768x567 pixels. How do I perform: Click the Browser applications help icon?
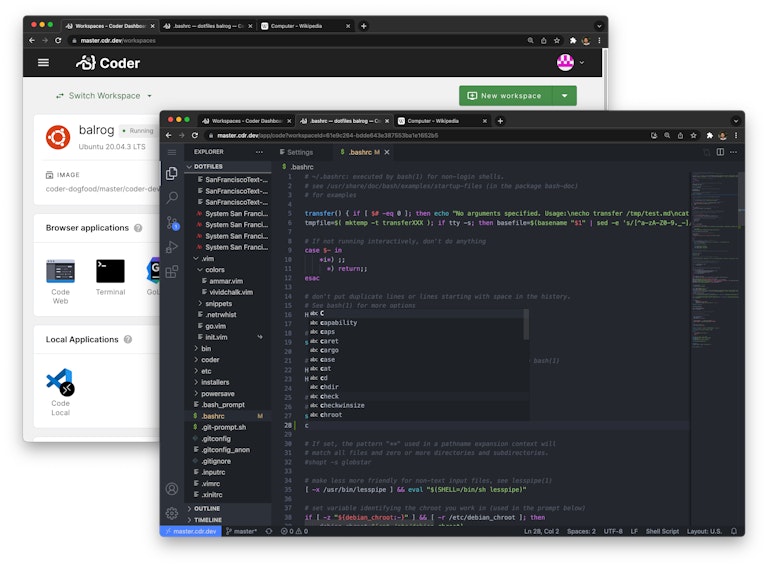(138, 228)
